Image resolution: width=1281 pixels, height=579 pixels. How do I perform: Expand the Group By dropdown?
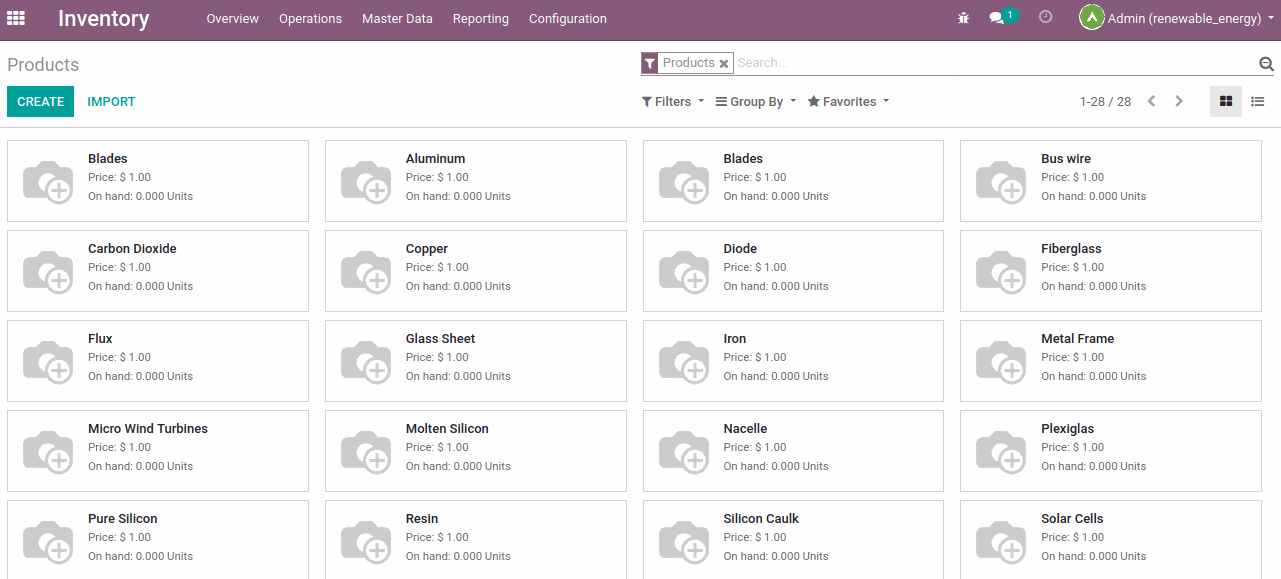(755, 102)
